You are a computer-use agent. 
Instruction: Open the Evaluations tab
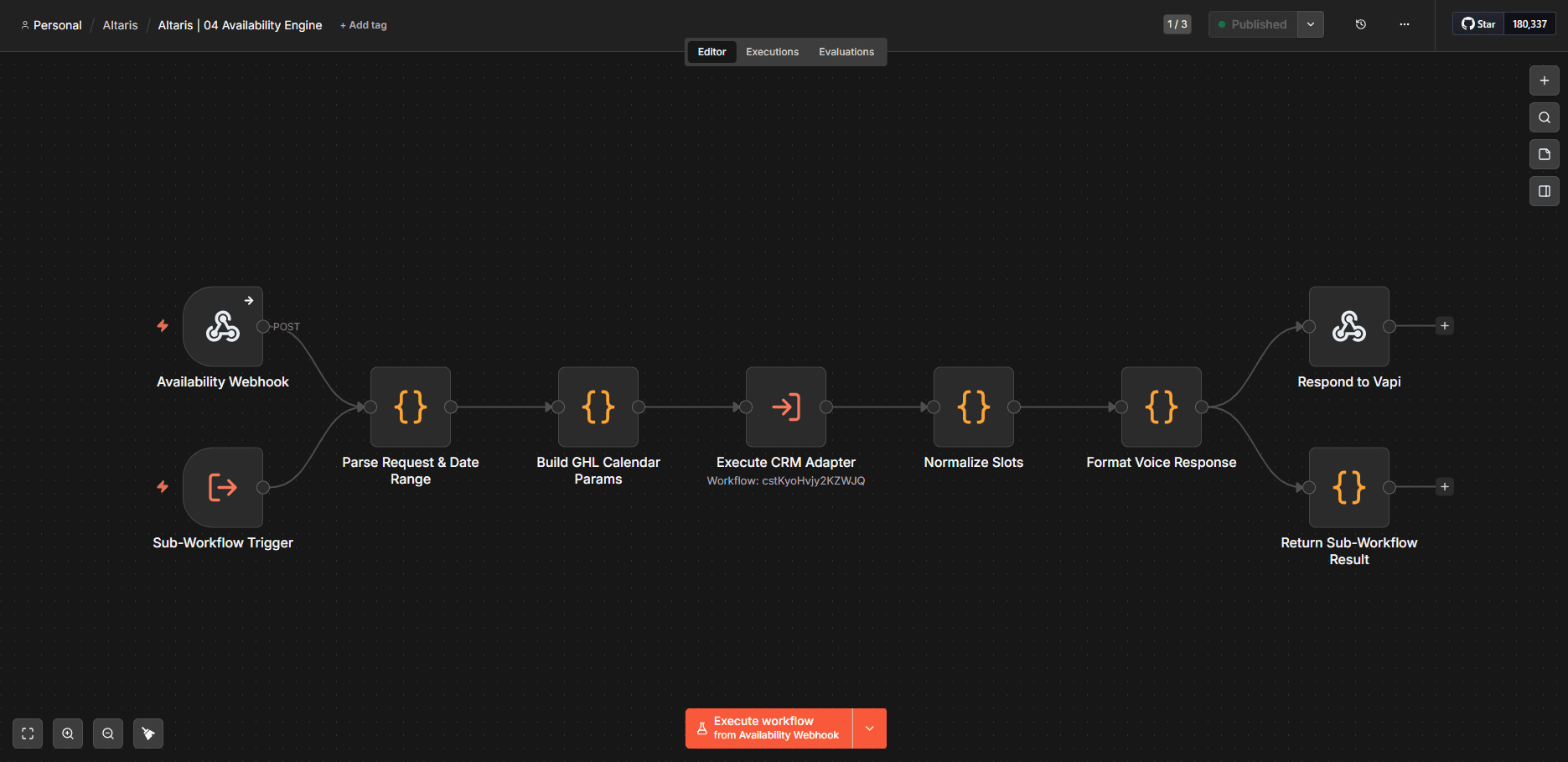[x=846, y=51]
